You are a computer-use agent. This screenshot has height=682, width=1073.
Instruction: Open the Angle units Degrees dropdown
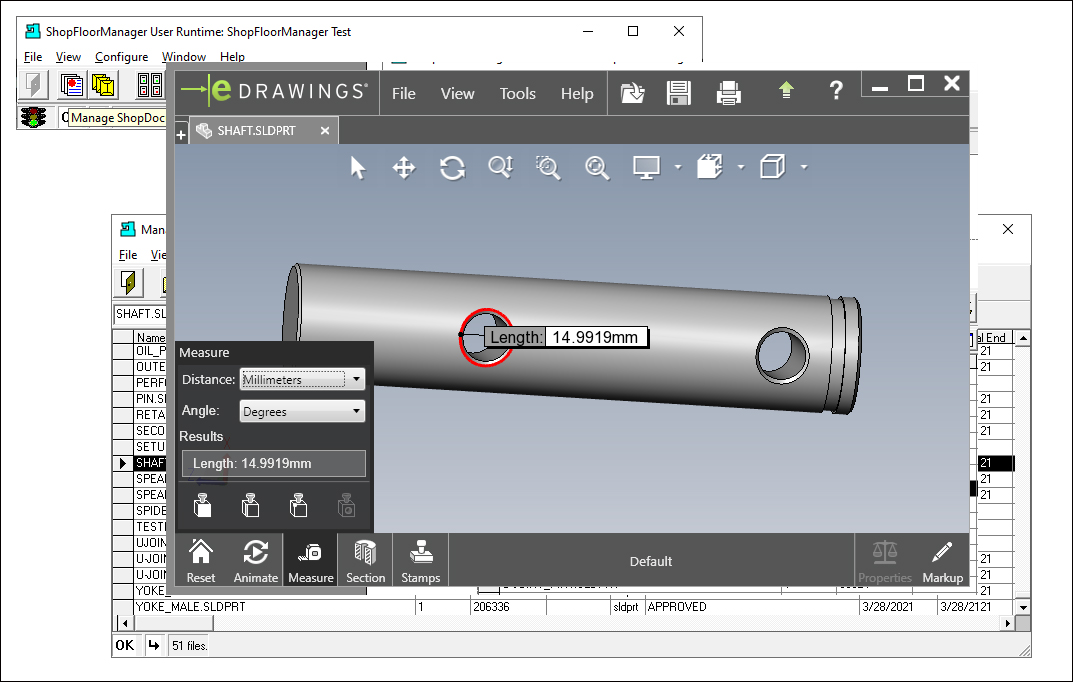[302, 411]
